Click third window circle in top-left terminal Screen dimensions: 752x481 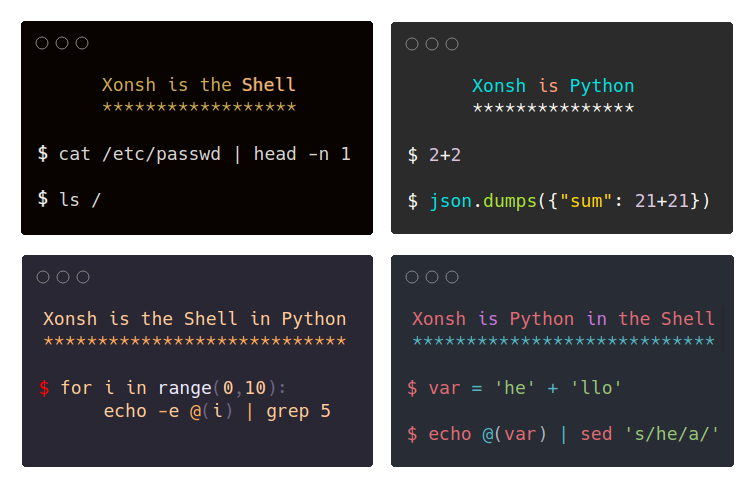click(82, 43)
